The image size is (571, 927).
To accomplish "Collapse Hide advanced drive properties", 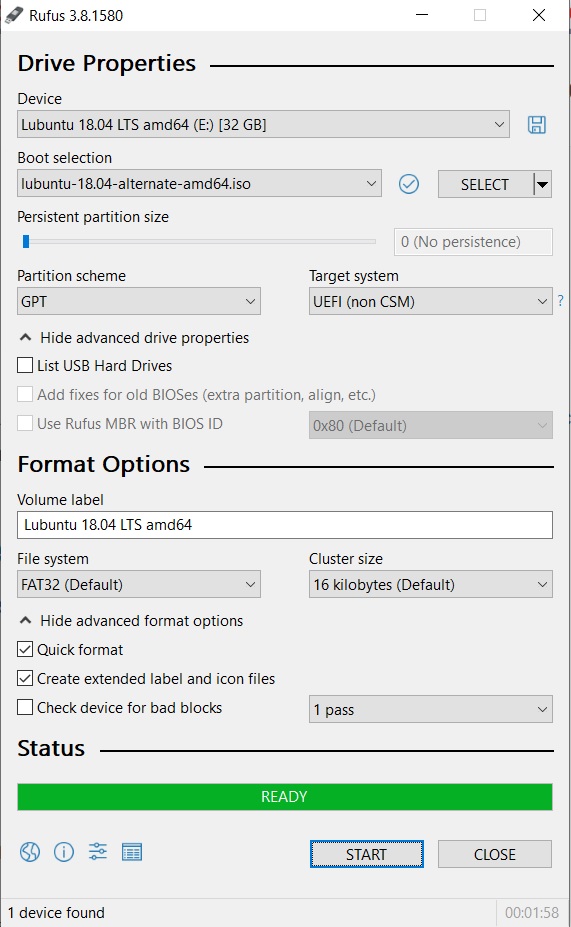I will (x=134, y=338).
